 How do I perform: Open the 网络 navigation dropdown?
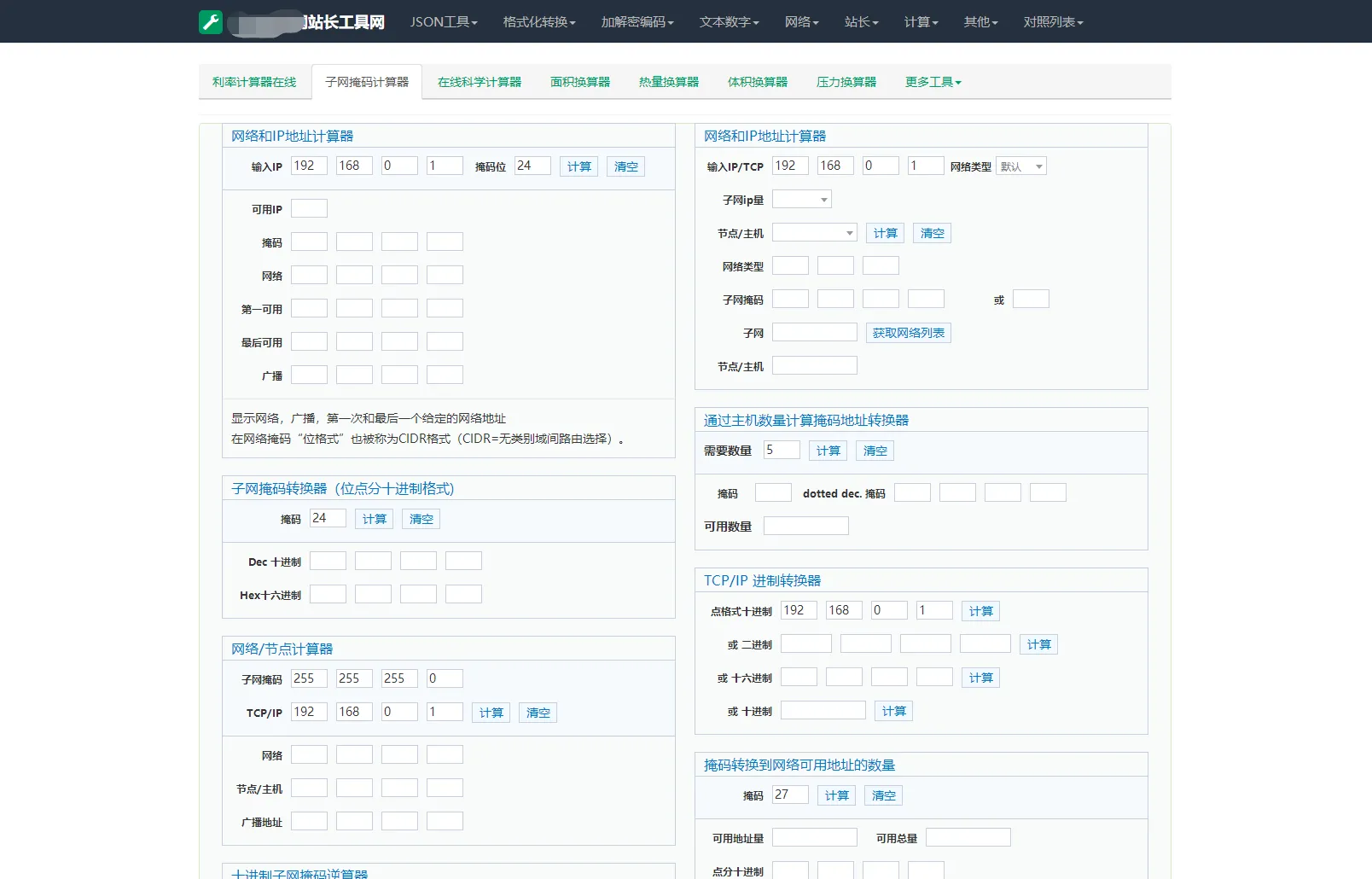tap(802, 22)
